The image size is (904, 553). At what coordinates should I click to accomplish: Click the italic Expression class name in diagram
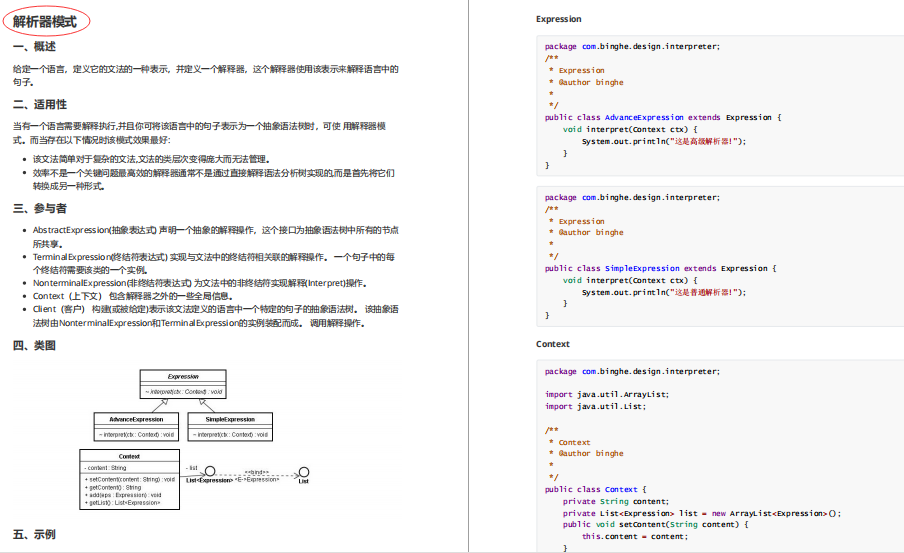click(x=183, y=377)
